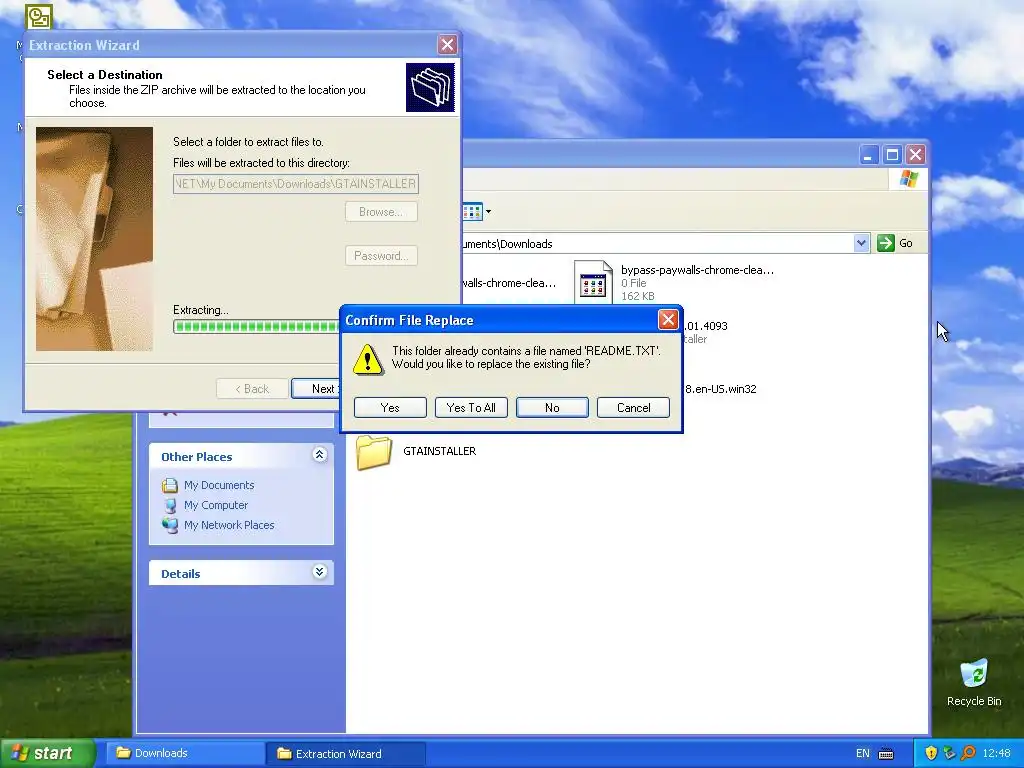Select the file ending 8.en-US.win32

coord(720,389)
